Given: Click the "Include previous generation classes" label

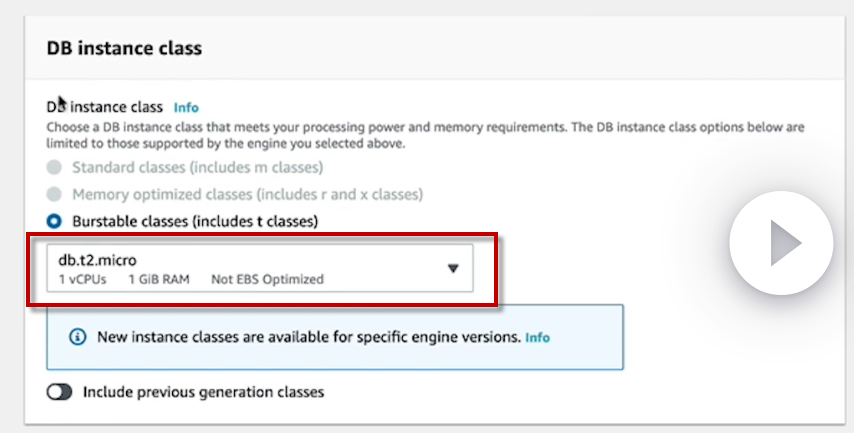Looking at the screenshot, I should (203, 392).
